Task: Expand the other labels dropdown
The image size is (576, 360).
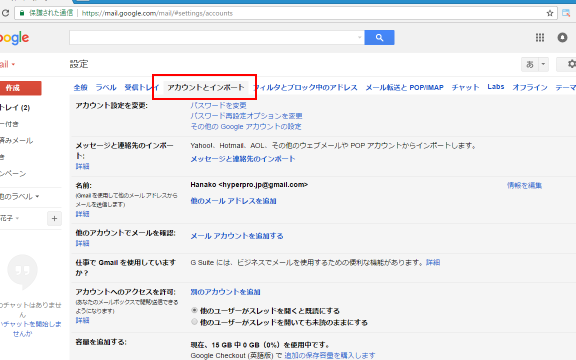Action: pos(19,197)
